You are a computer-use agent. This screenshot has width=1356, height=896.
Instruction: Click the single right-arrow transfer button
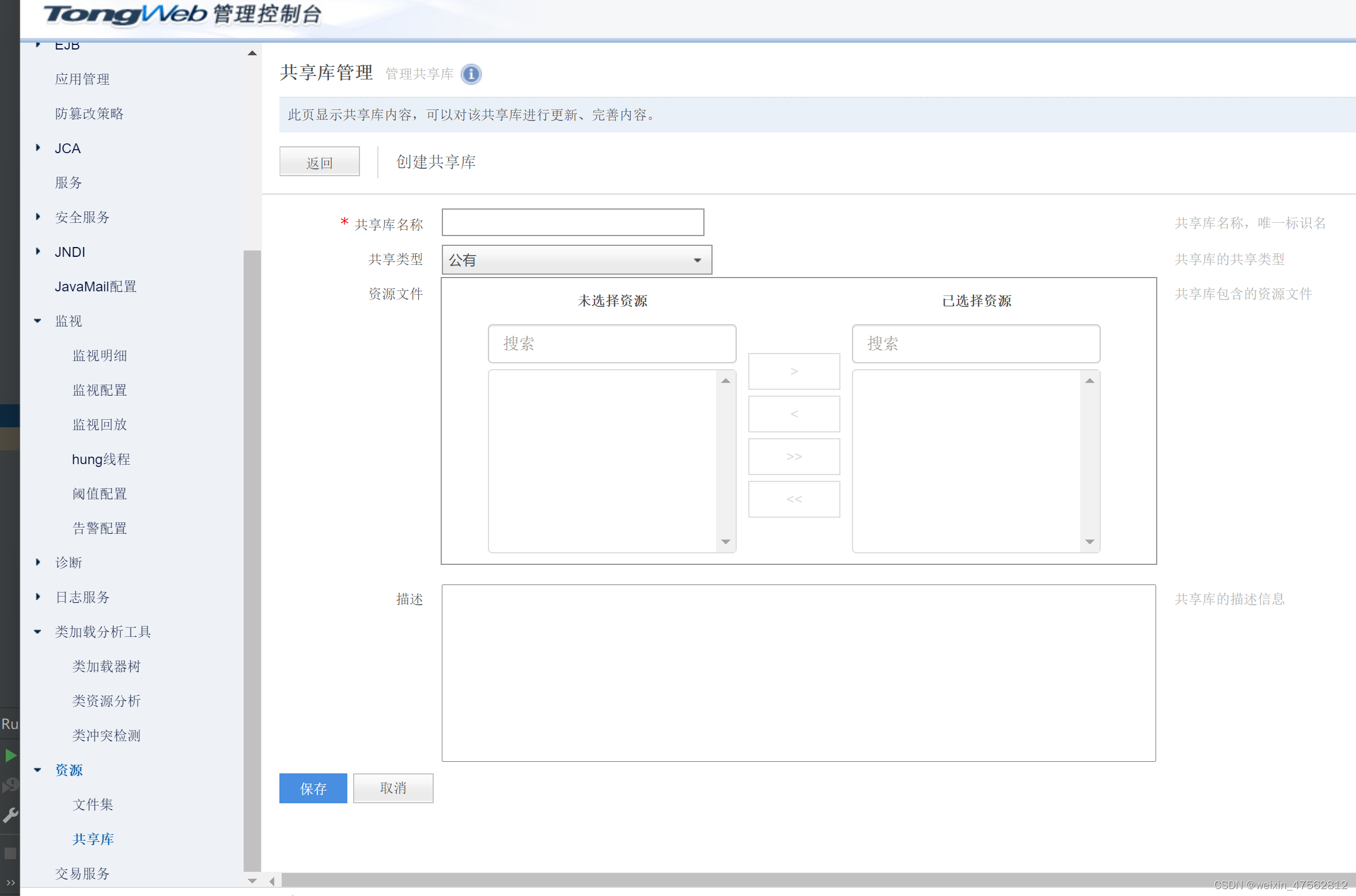click(793, 371)
